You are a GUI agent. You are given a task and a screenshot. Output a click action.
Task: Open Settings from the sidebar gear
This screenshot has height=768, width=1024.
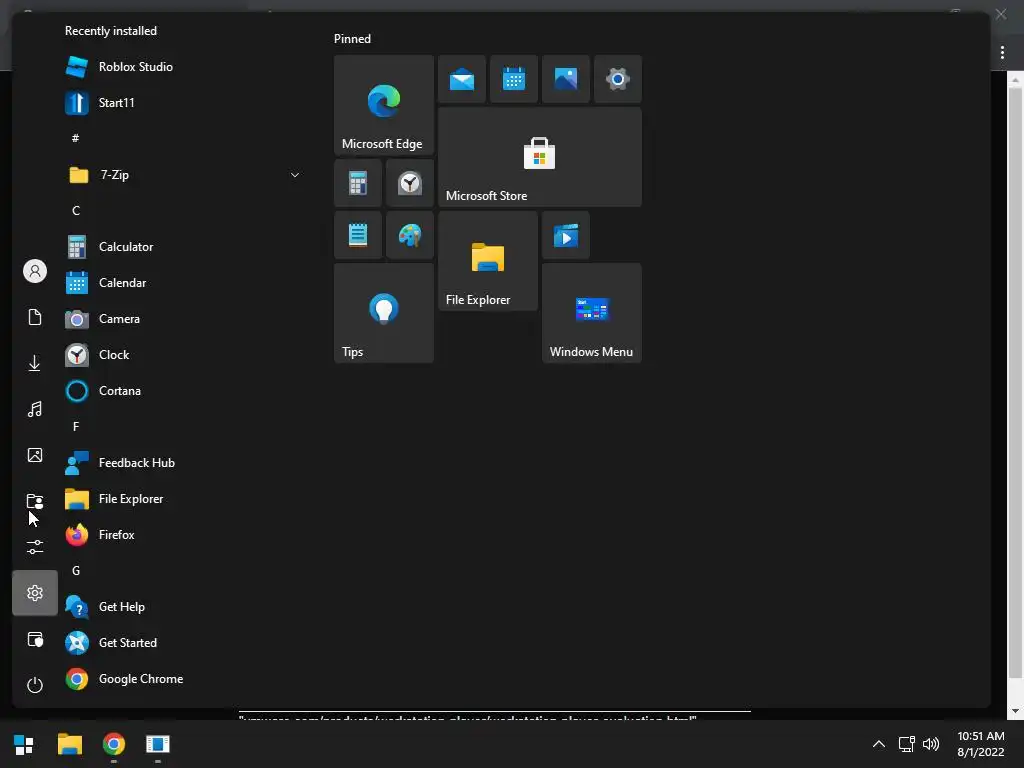(35, 593)
